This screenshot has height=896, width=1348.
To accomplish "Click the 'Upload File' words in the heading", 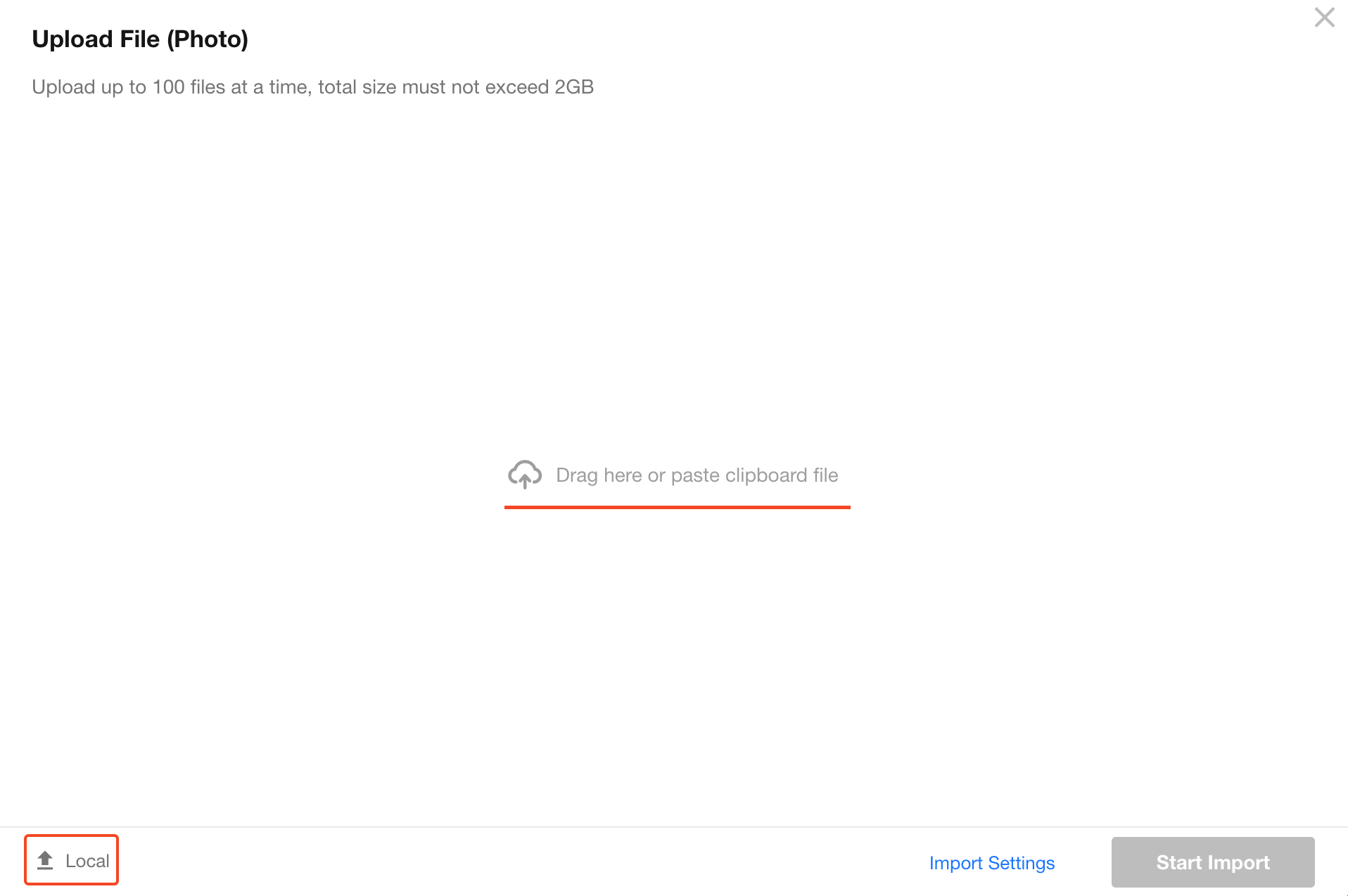I will (x=96, y=39).
